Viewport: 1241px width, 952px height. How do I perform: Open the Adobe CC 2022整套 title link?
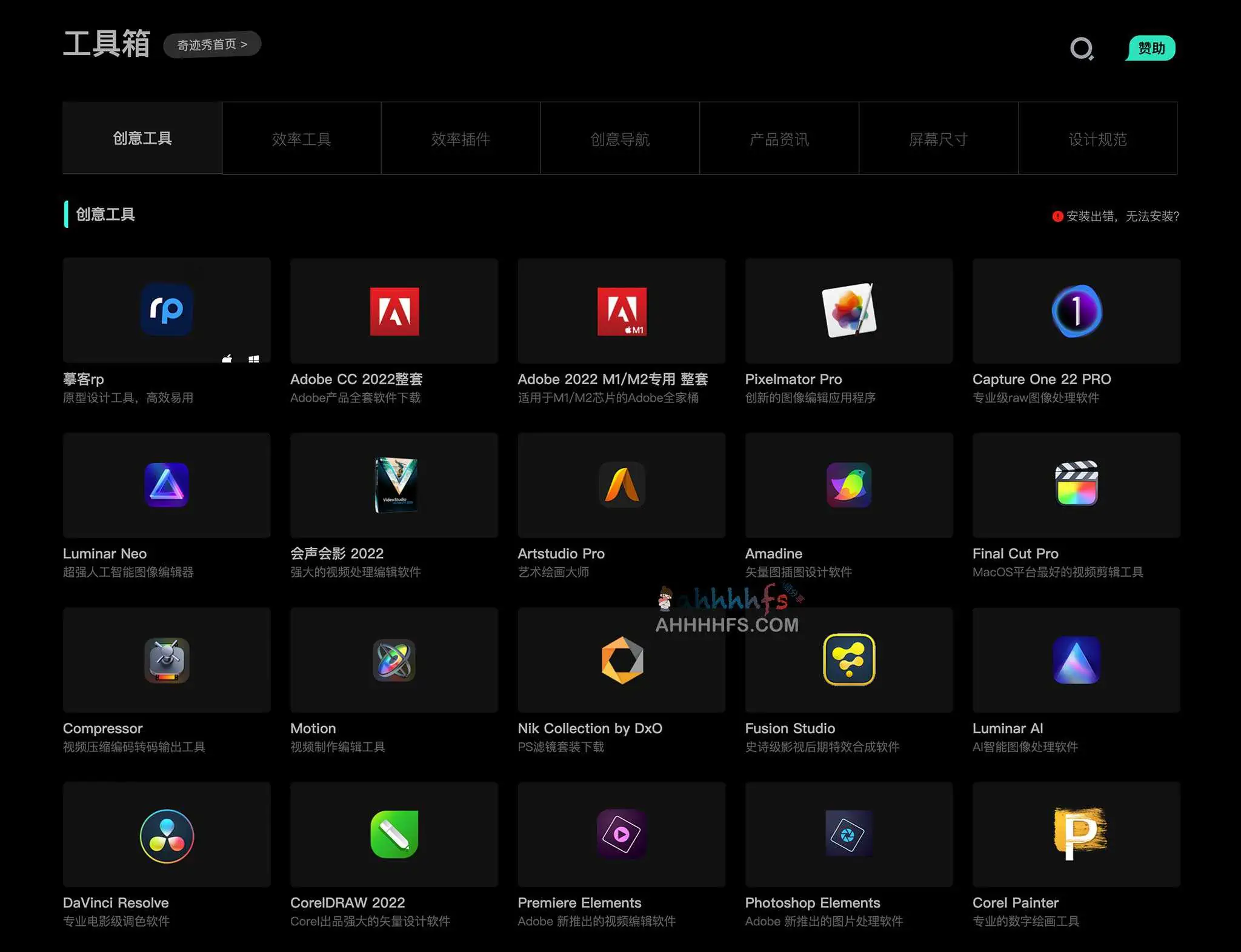point(356,379)
